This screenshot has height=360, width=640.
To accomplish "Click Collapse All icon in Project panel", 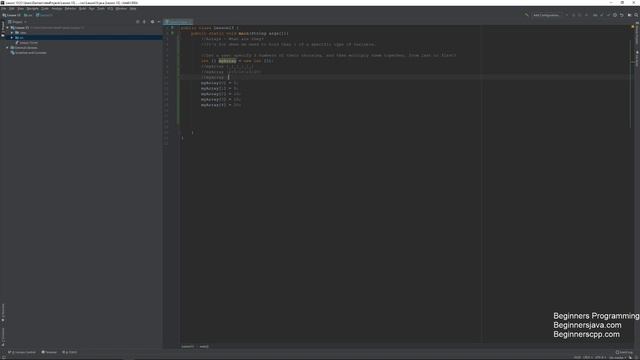I will [144, 22].
